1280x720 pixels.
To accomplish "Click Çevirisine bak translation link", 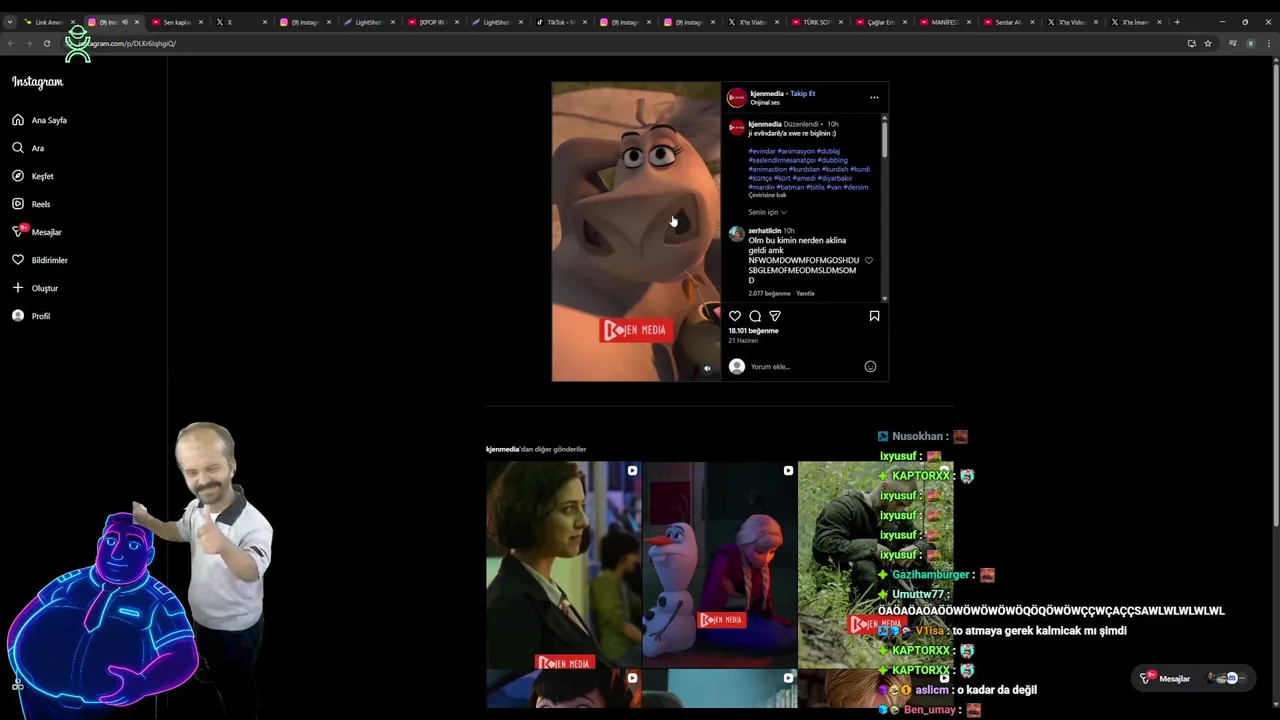I will (x=768, y=196).
